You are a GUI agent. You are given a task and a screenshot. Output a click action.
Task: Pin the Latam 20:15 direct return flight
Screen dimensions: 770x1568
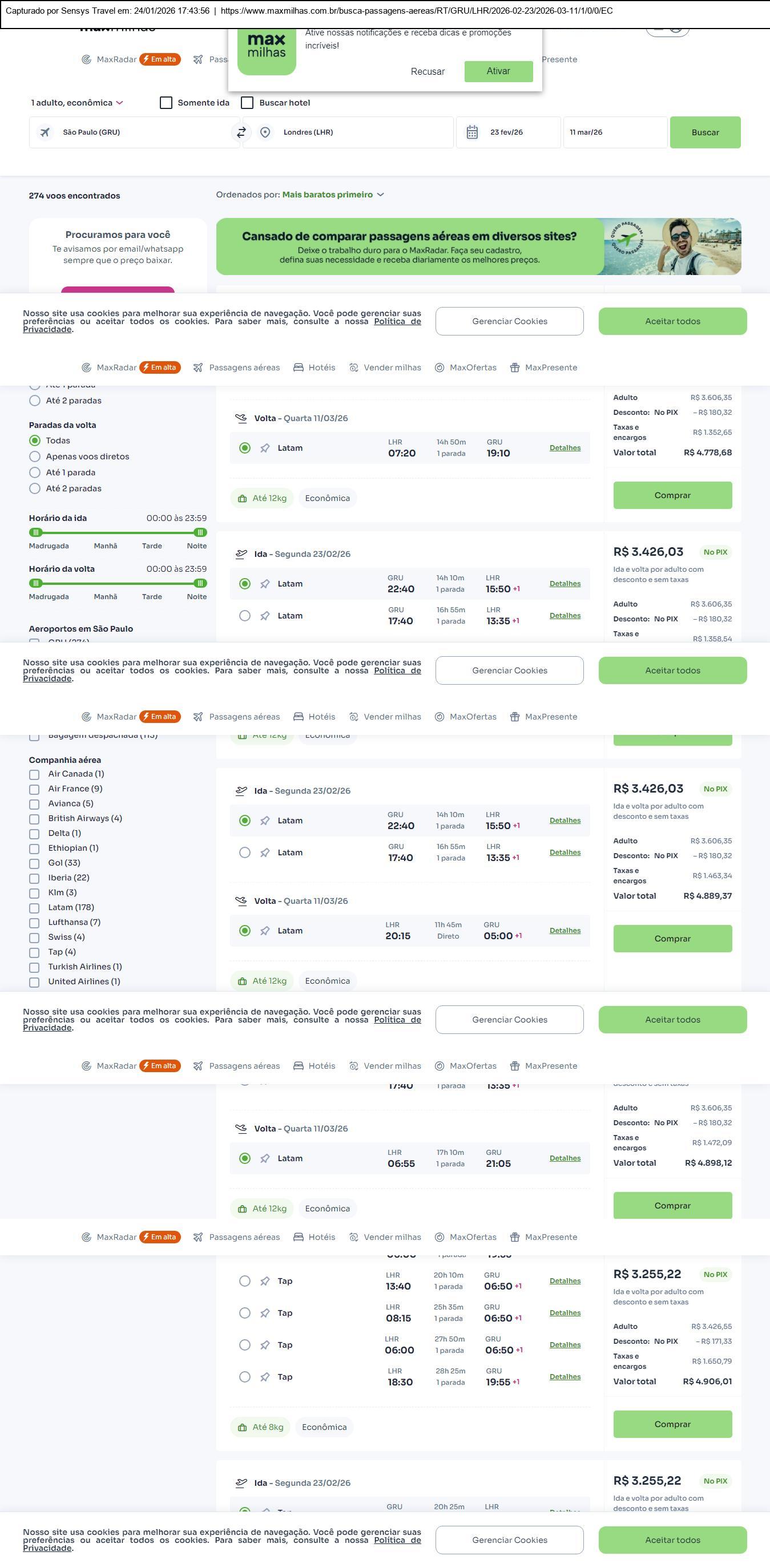click(265, 931)
